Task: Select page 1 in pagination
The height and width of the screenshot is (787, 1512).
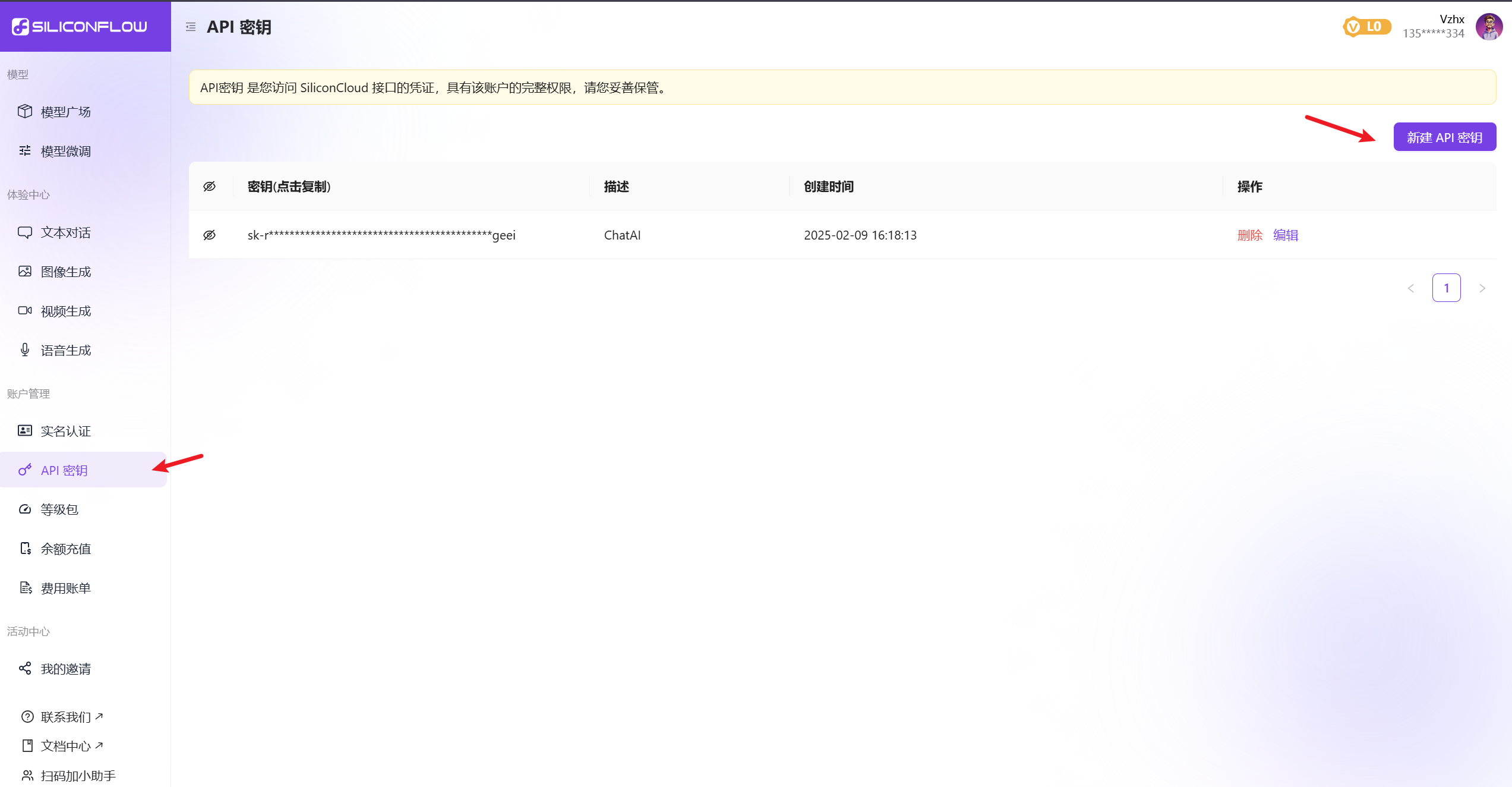Action: [x=1446, y=288]
